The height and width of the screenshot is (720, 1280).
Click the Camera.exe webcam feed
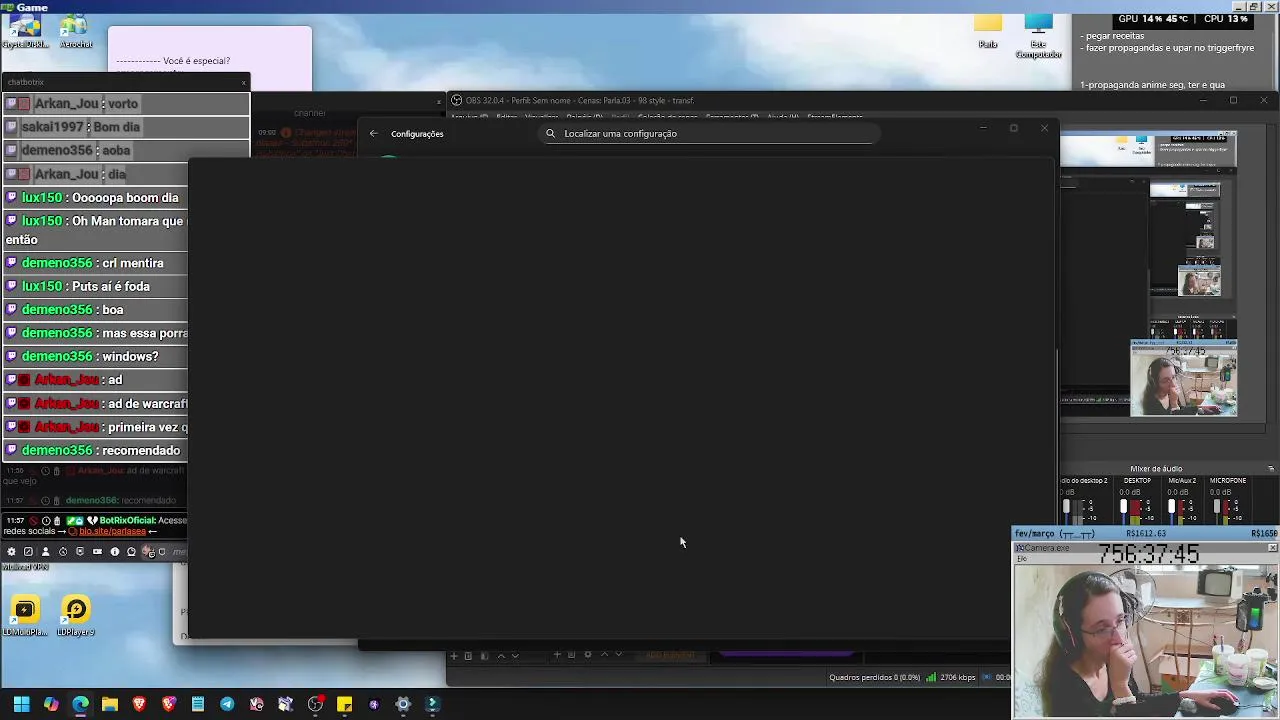(1145, 642)
